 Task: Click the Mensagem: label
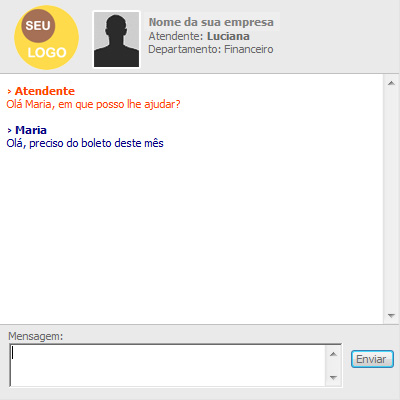[x=35, y=336]
